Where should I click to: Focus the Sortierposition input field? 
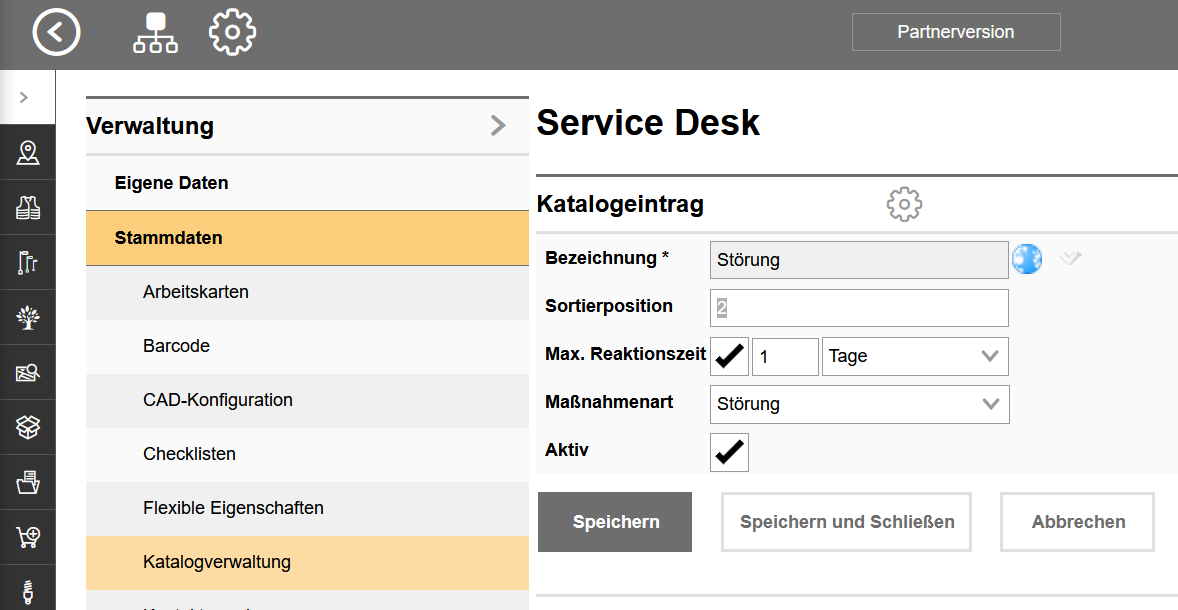(859, 308)
